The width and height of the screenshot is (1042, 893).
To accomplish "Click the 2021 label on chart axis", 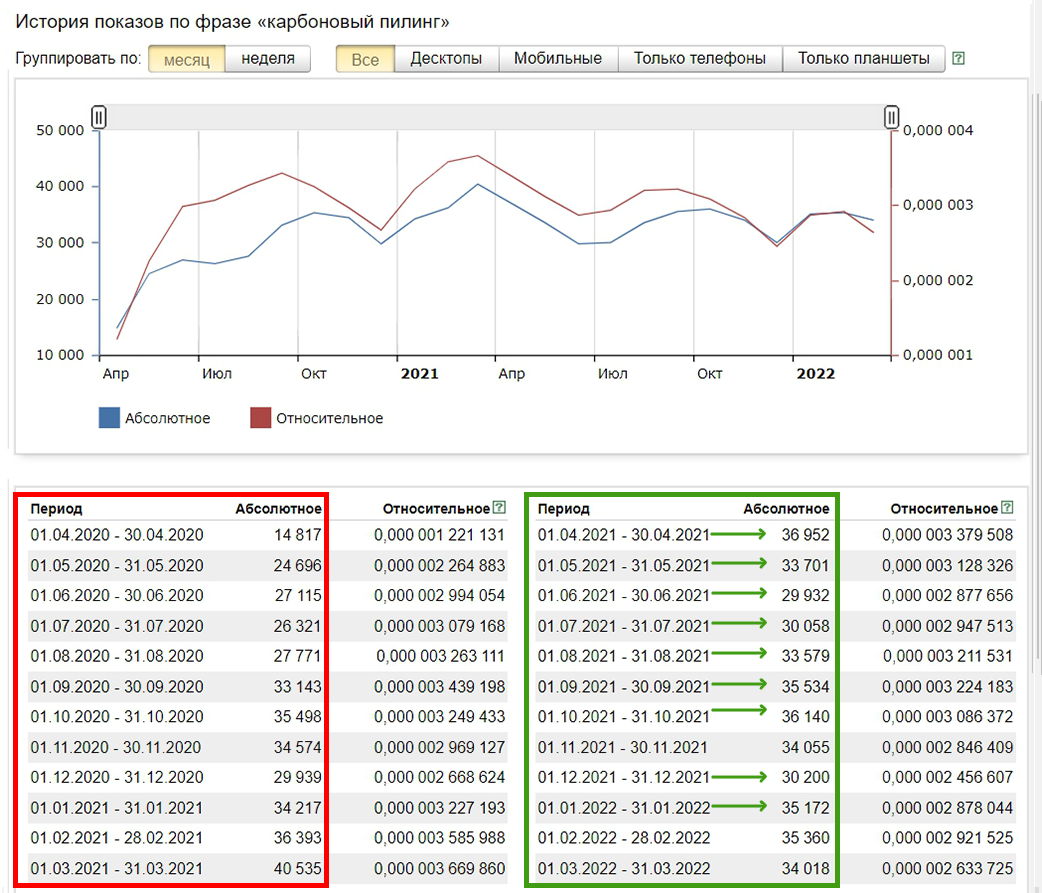I will [x=419, y=374].
